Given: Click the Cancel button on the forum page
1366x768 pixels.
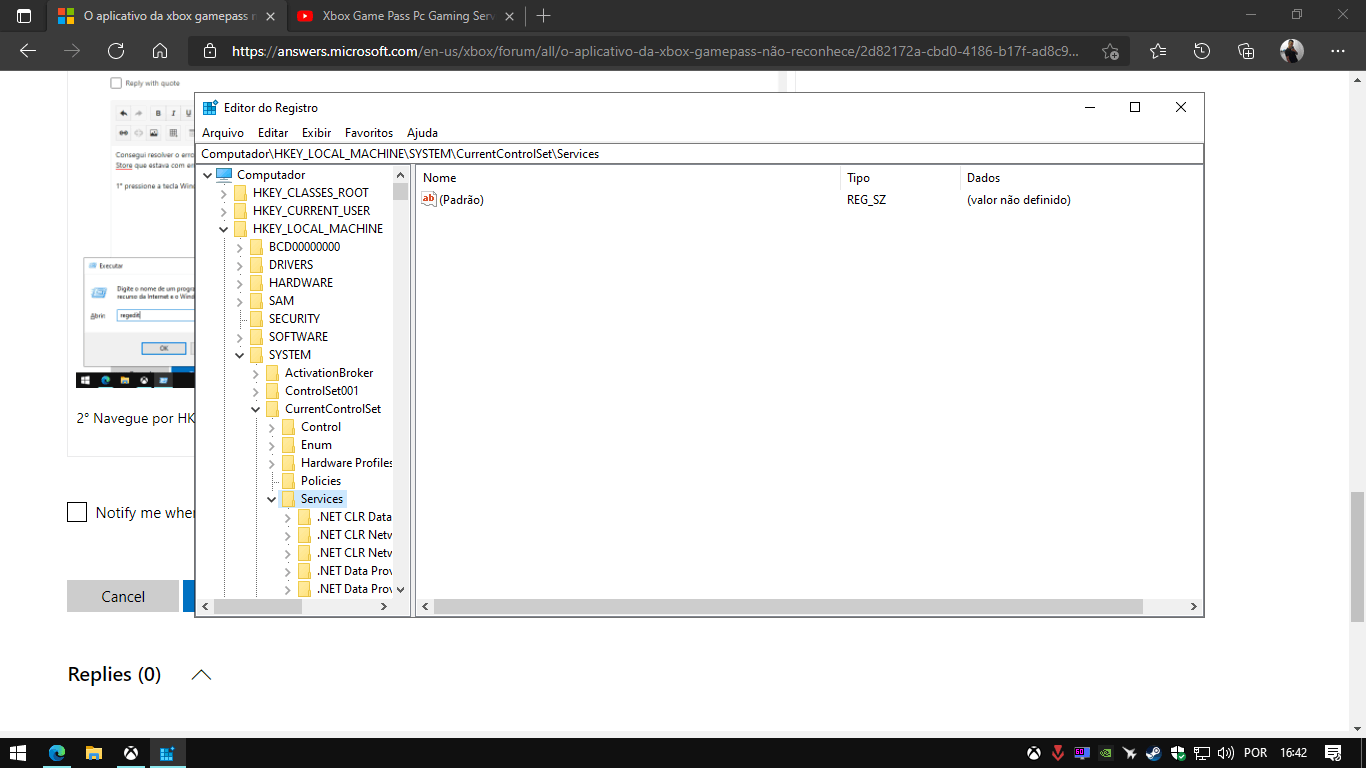Looking at the screenshot, I should (x=123, y=596).
